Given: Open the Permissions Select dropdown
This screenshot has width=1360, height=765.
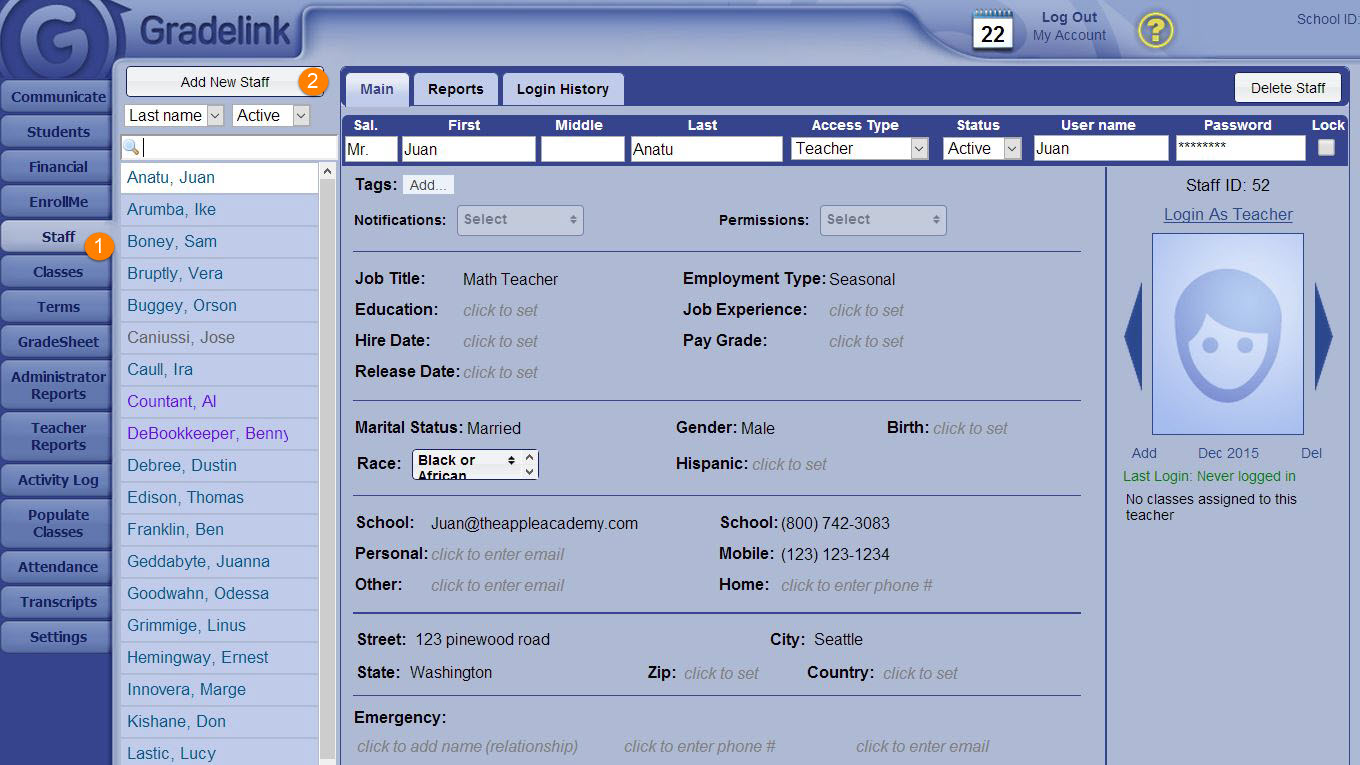Looking at the screenshot, I should 883,220.
